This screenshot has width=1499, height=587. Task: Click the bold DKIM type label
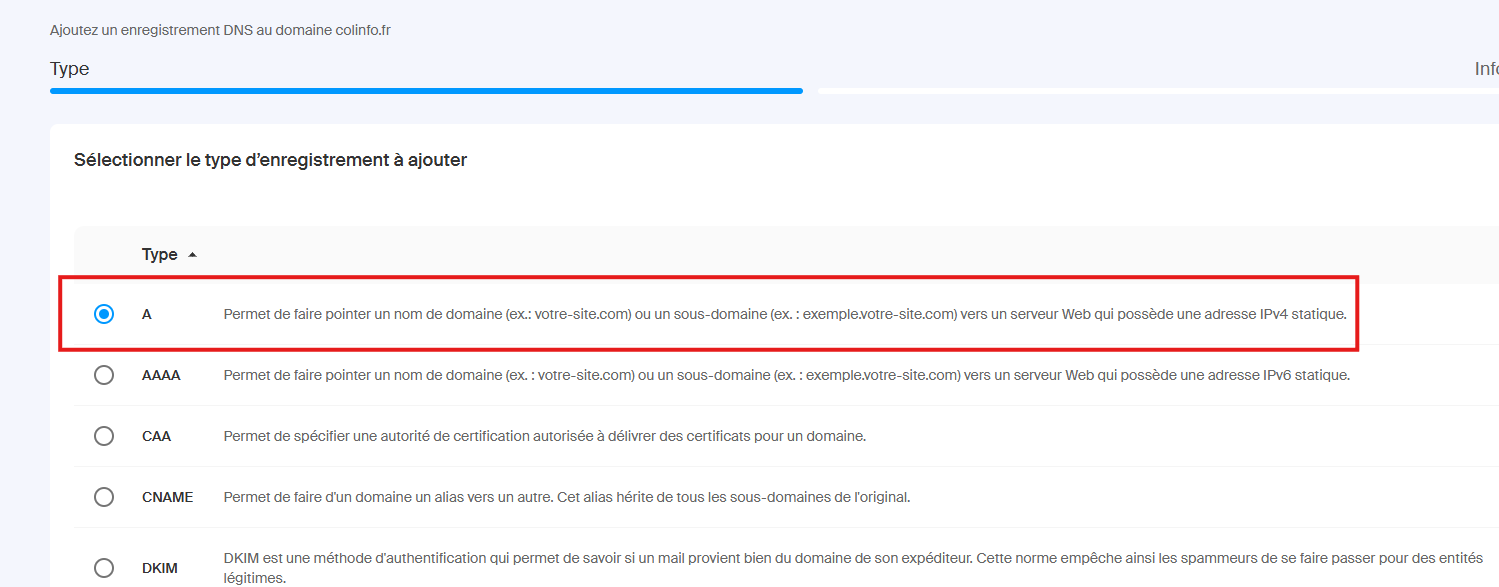pyautogui.click(x=159, y=568)
